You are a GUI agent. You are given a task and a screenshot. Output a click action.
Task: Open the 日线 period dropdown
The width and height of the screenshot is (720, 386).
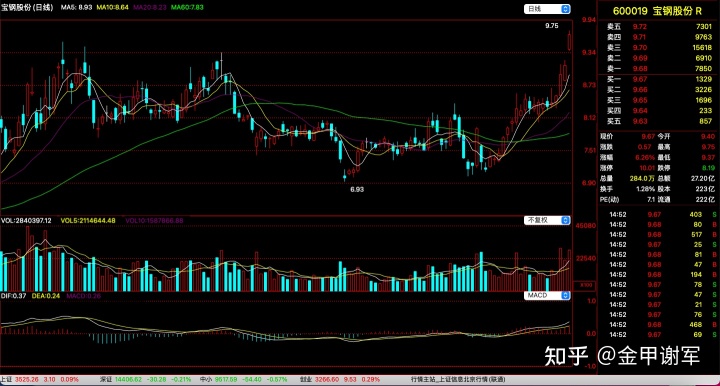click(x=547, y=9)
